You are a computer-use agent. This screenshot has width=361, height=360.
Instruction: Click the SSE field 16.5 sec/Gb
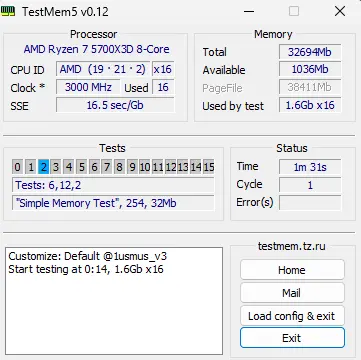pyautogui.click(x=115, y=105)
